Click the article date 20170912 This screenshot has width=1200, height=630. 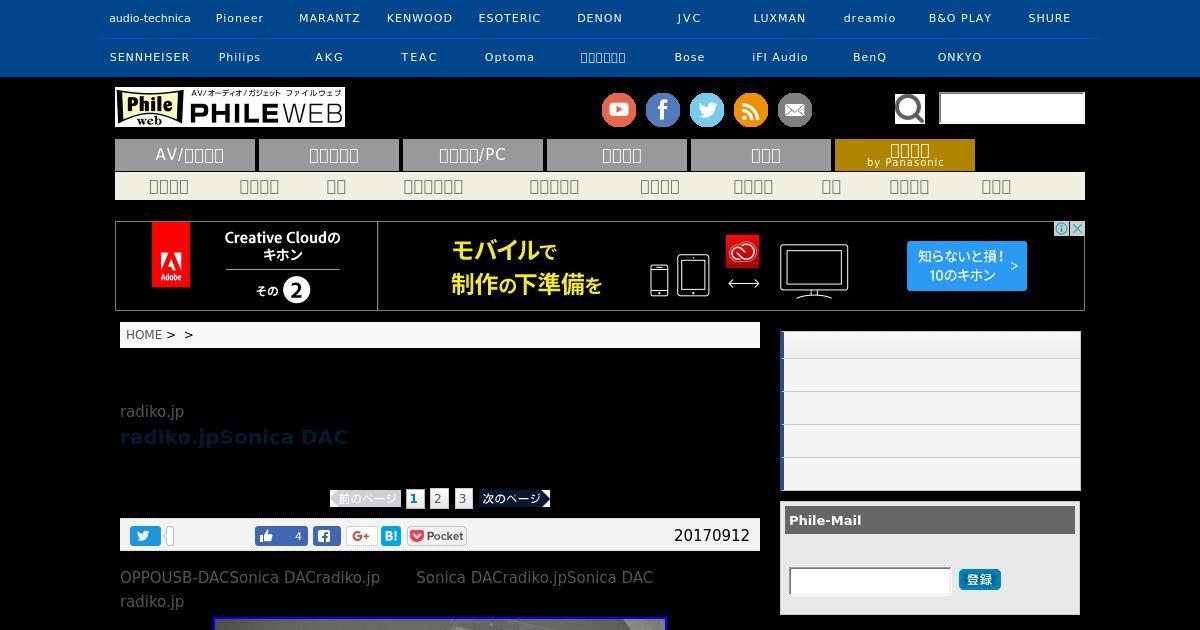pyautogui.click(x=712, y=536)
